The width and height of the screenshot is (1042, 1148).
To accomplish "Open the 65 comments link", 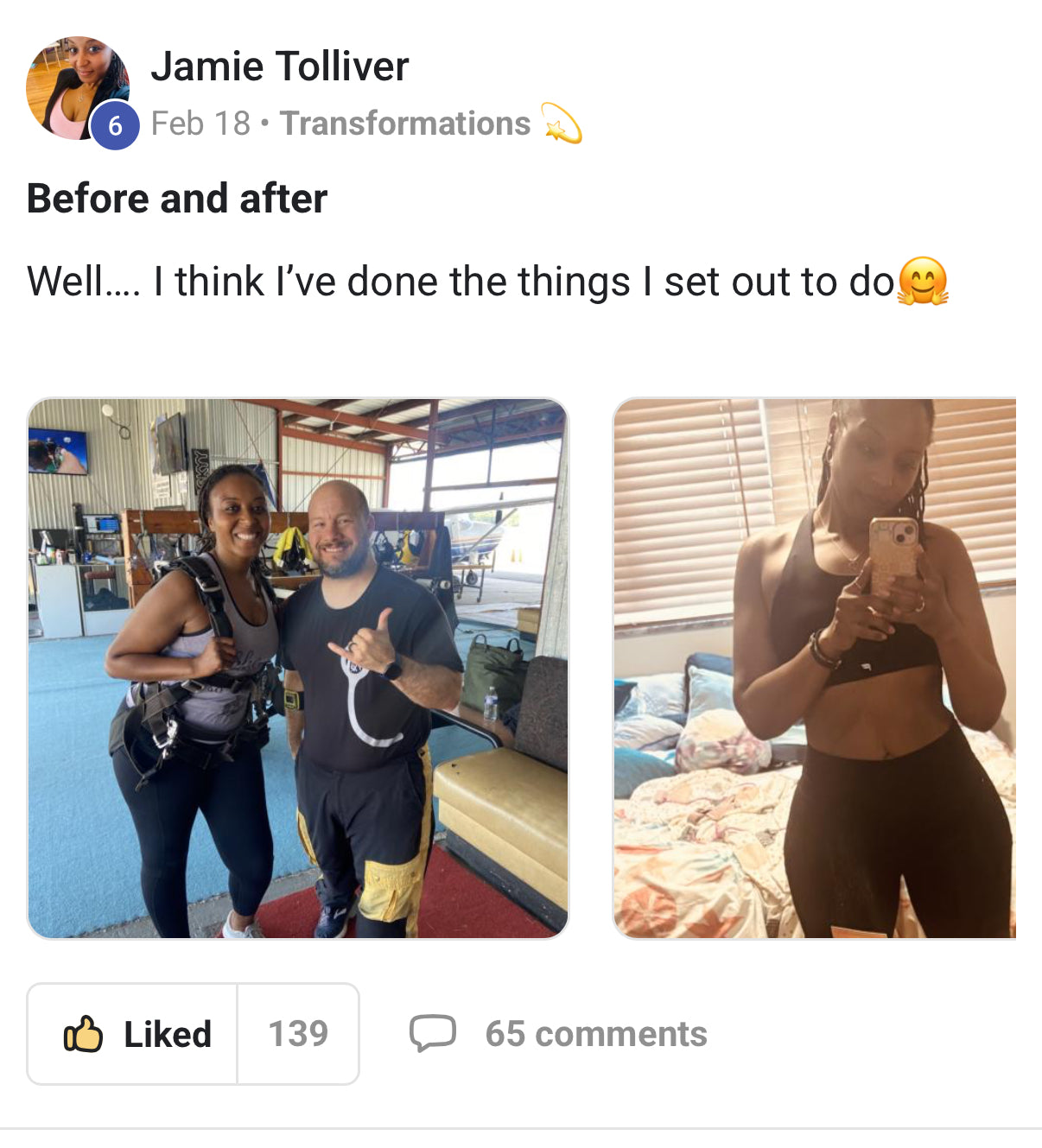I will pyautogui.click(x=596, y=1034).
